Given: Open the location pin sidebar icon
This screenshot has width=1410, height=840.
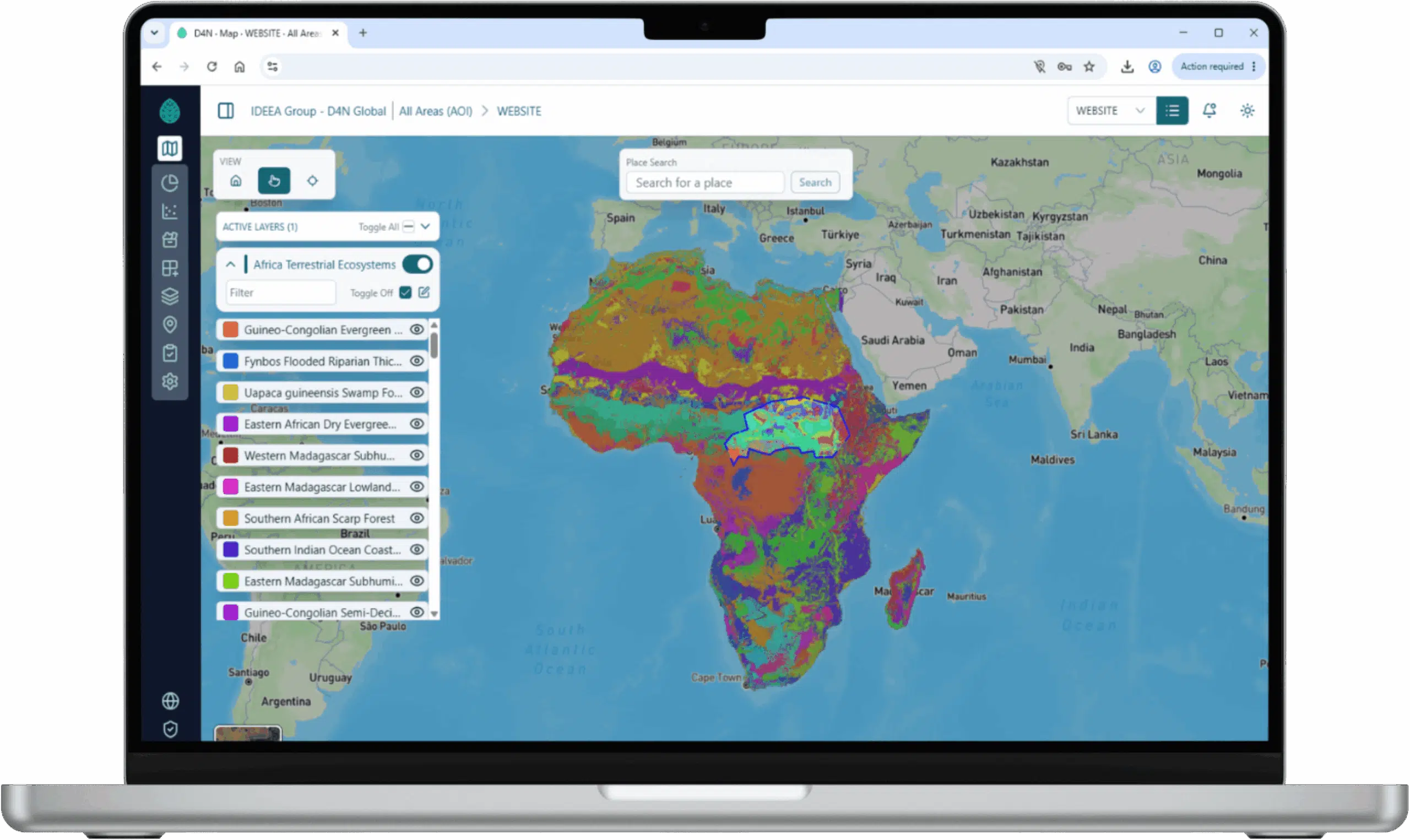Looking at the screenshot, I should 170,325.
